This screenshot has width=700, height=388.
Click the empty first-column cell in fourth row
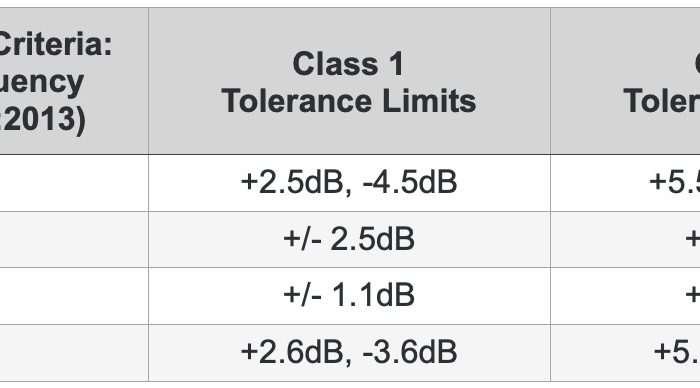click(74, 353)
